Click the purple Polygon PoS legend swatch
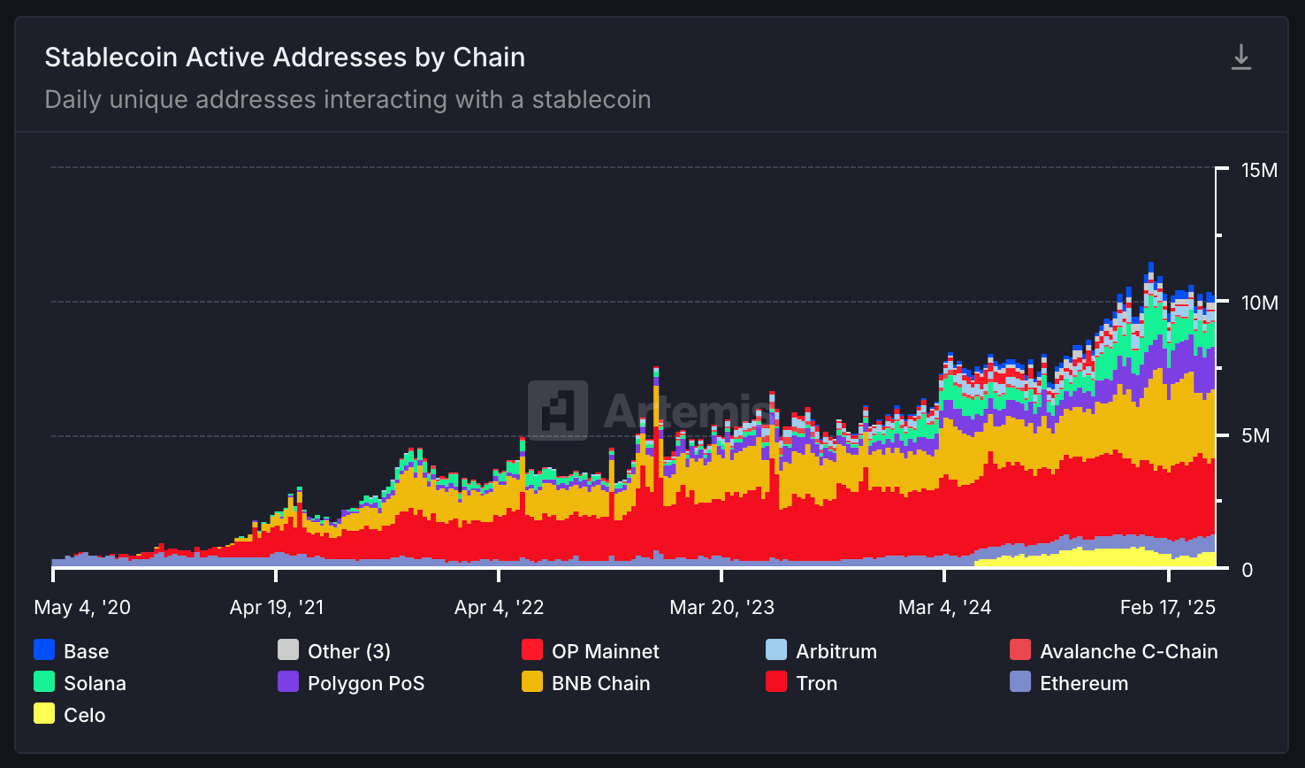1305x768 pixels. tap(288, 683)
